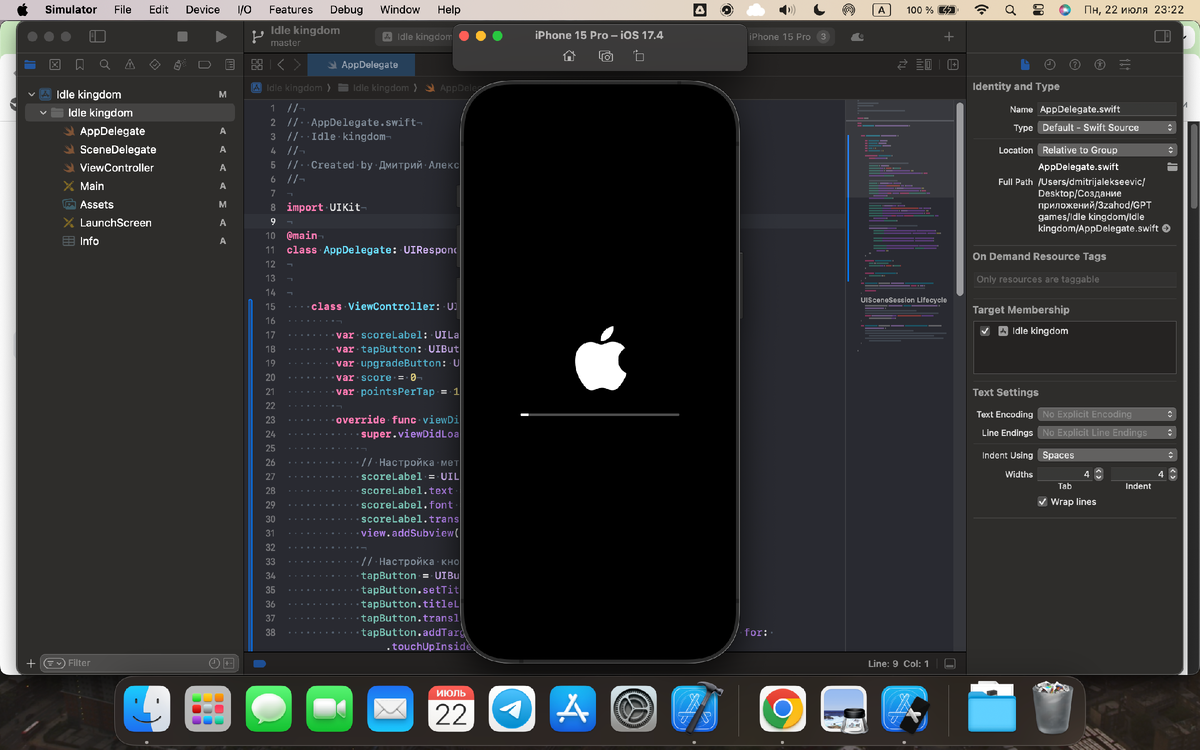The width and height of the screenshot is (1200, 750).
Task: Show the Accessibility inspector
Action: (1100, 65)
